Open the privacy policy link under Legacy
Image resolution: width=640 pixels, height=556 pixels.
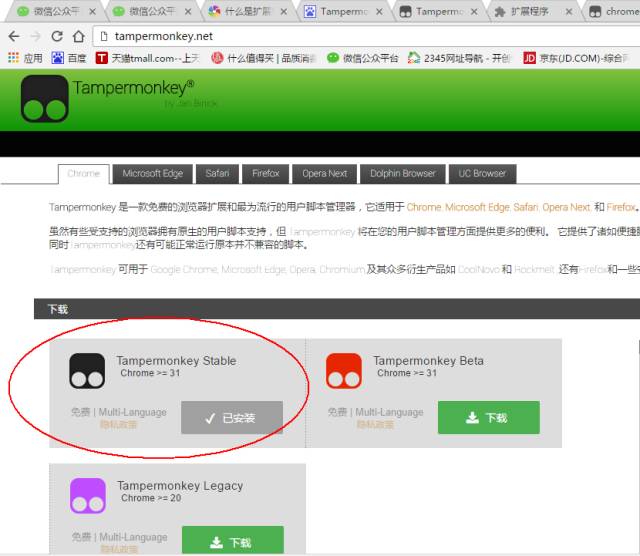(x=119, y=549)
